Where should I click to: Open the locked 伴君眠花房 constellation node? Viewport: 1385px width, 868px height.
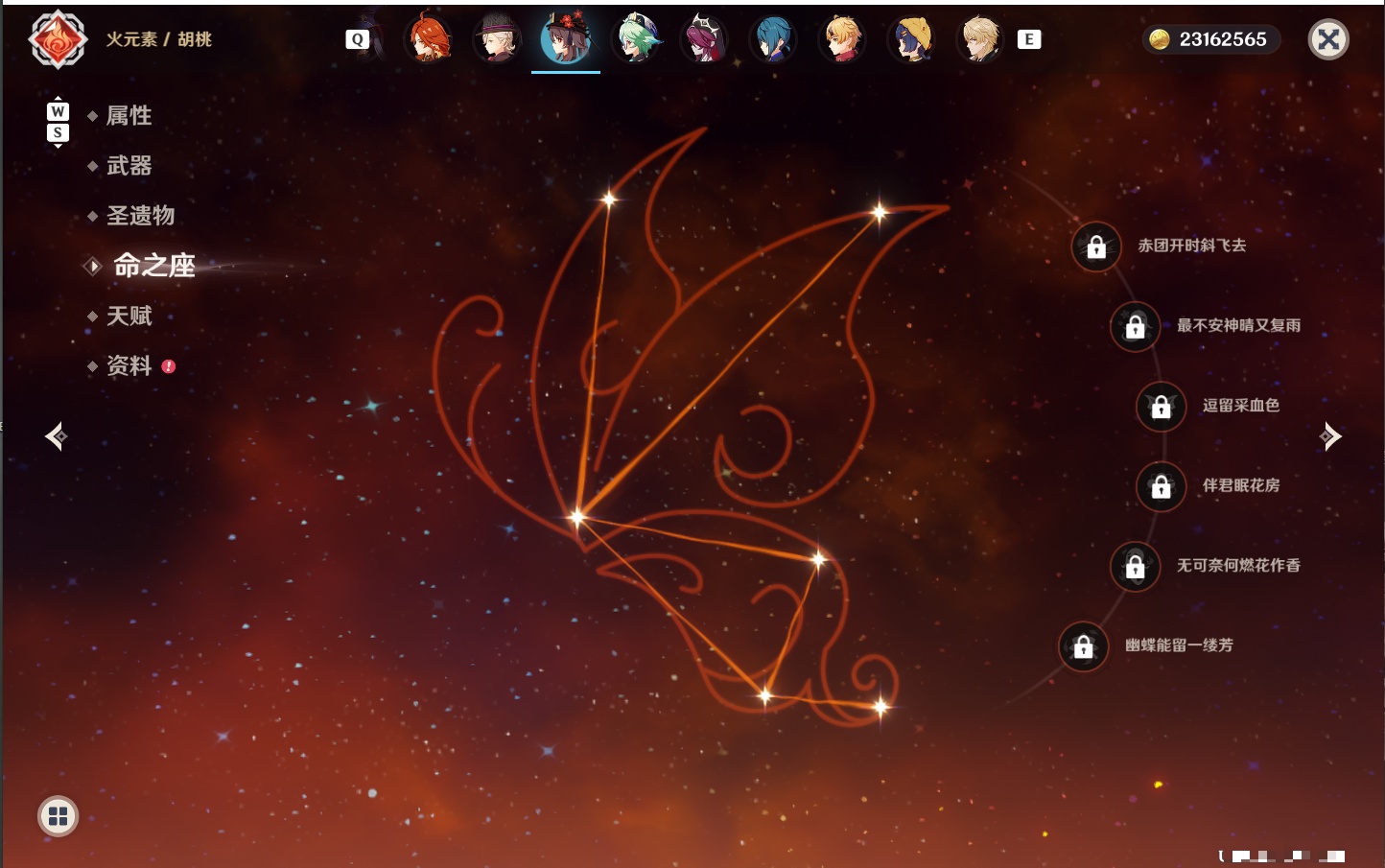click(x=1162, y=486)
